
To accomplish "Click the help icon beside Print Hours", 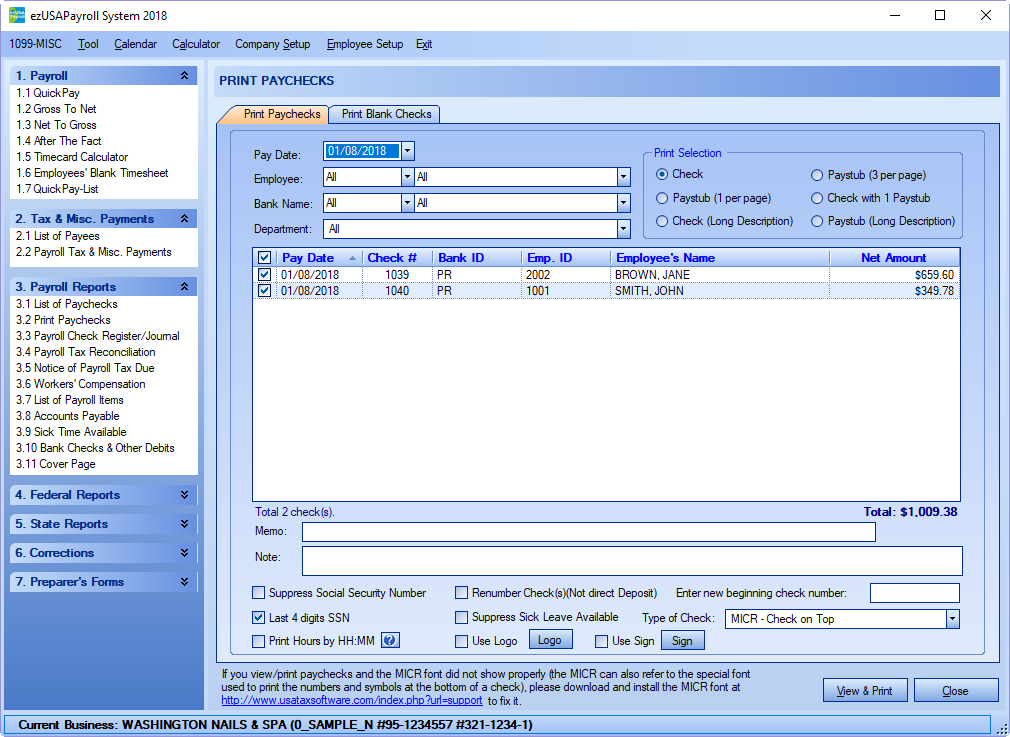I will 391,641.
